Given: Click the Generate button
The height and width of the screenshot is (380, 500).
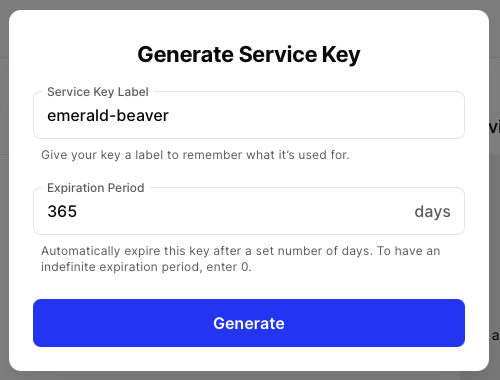Looking at the screenshot, I should click(249, 323).
